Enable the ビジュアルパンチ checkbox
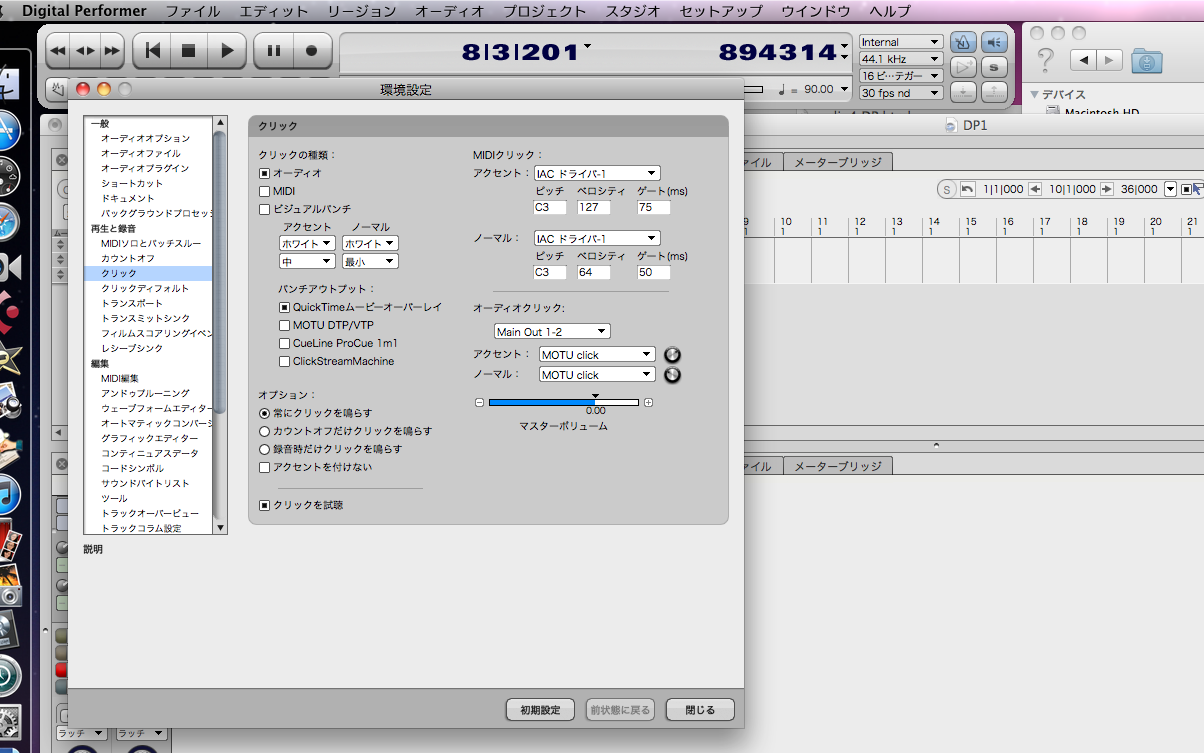 click(264, 209)
